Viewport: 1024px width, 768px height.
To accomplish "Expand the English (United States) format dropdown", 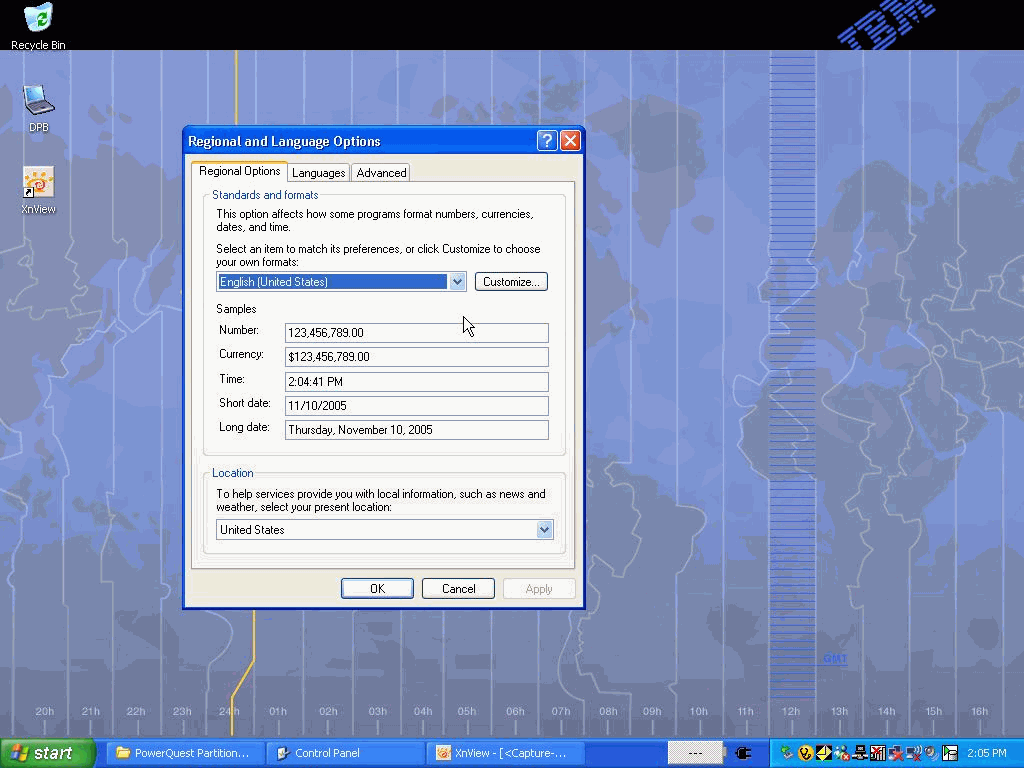I will [x=457, y=282].
